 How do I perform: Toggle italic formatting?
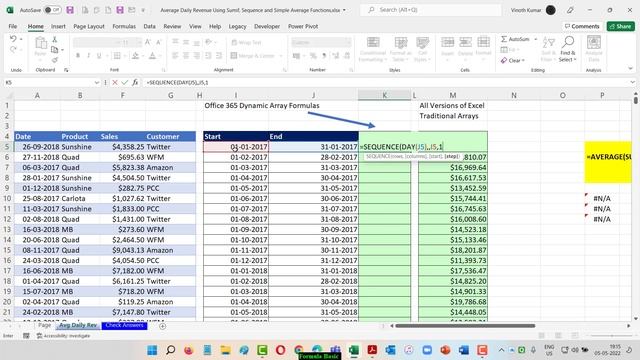click(x=88, y=56)
